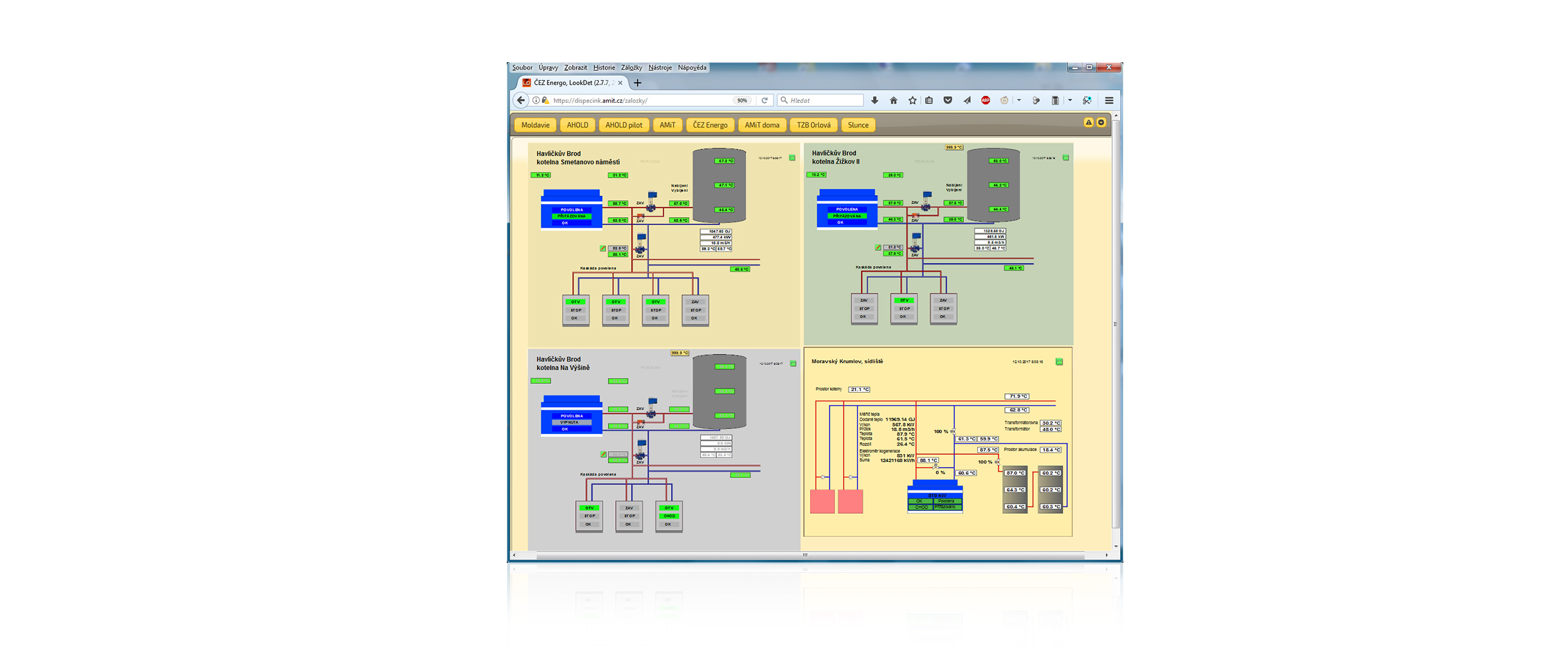Screen dimensions: 1568x670
Task: Click green chart icon in Moravský Krumlov panel
Action: [1059, 362]
